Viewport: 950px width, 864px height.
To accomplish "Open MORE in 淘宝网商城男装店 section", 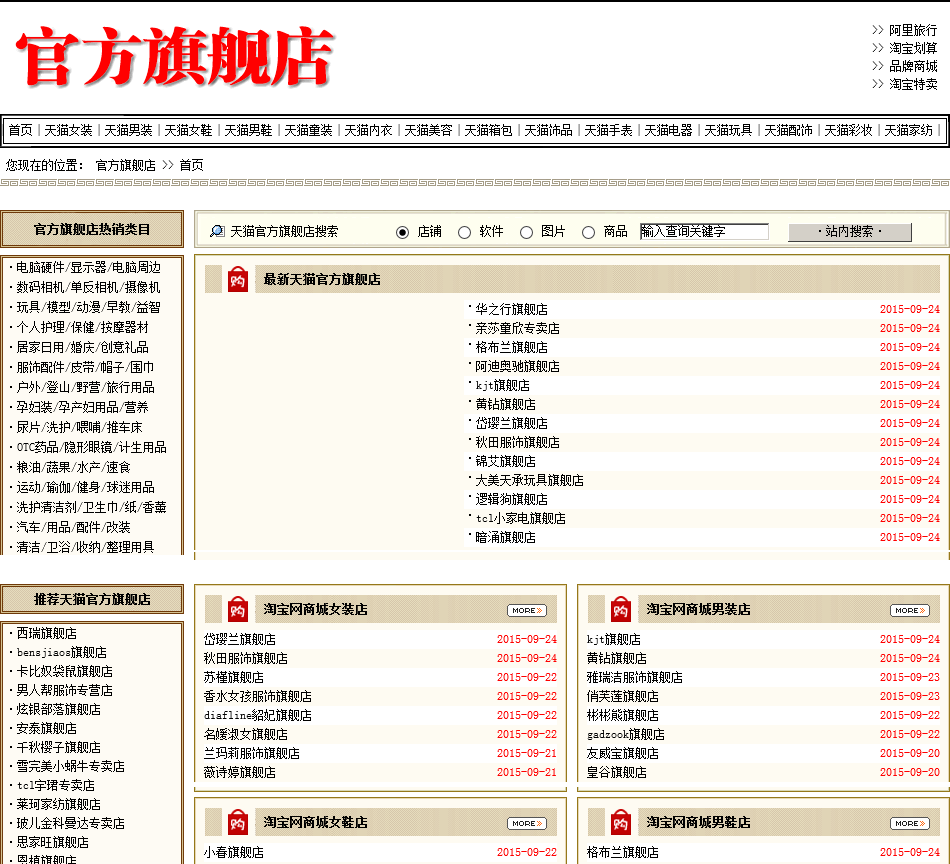I will click(910, 611).
